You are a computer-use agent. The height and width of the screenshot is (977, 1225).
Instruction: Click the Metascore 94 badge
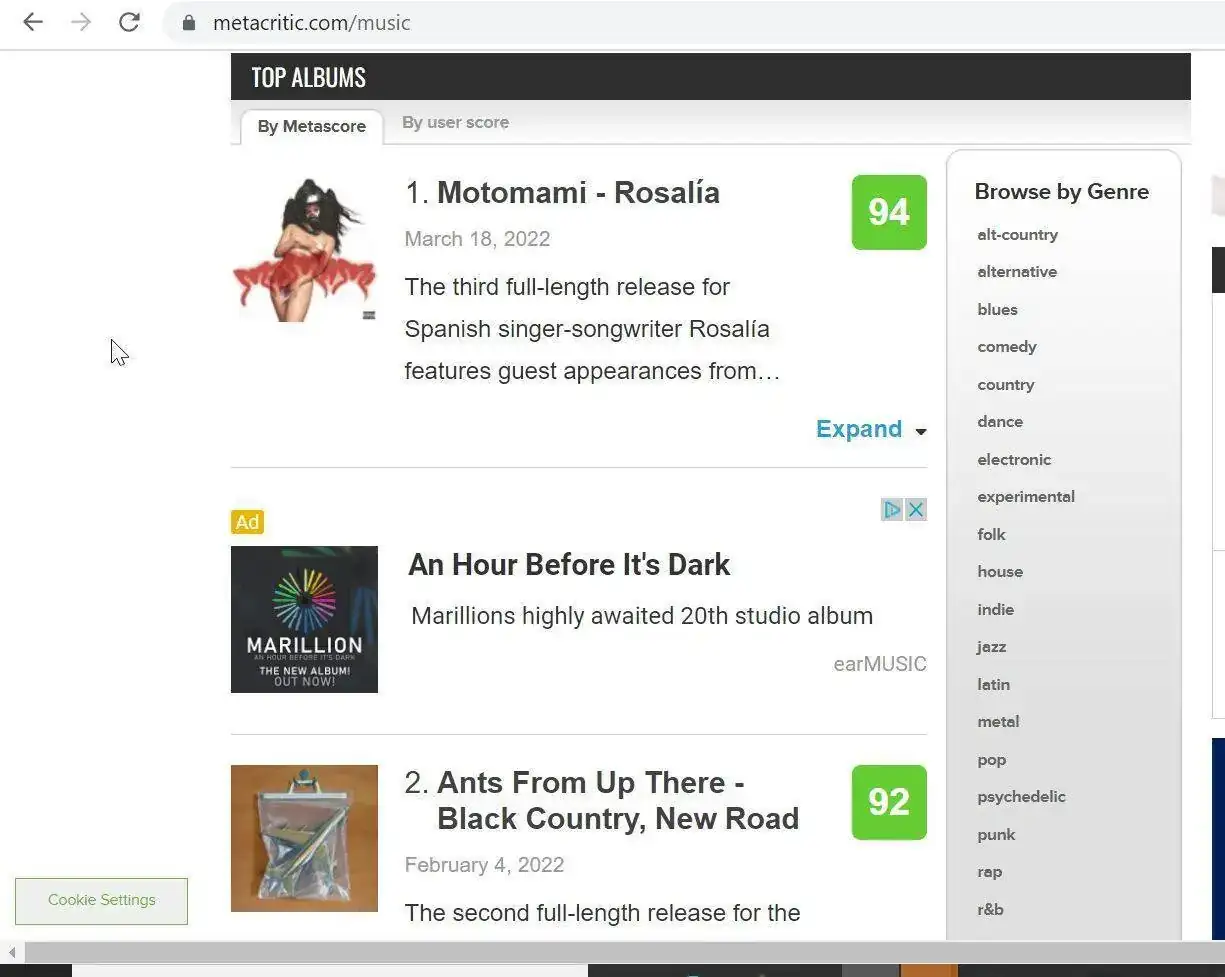click(889, 212)
